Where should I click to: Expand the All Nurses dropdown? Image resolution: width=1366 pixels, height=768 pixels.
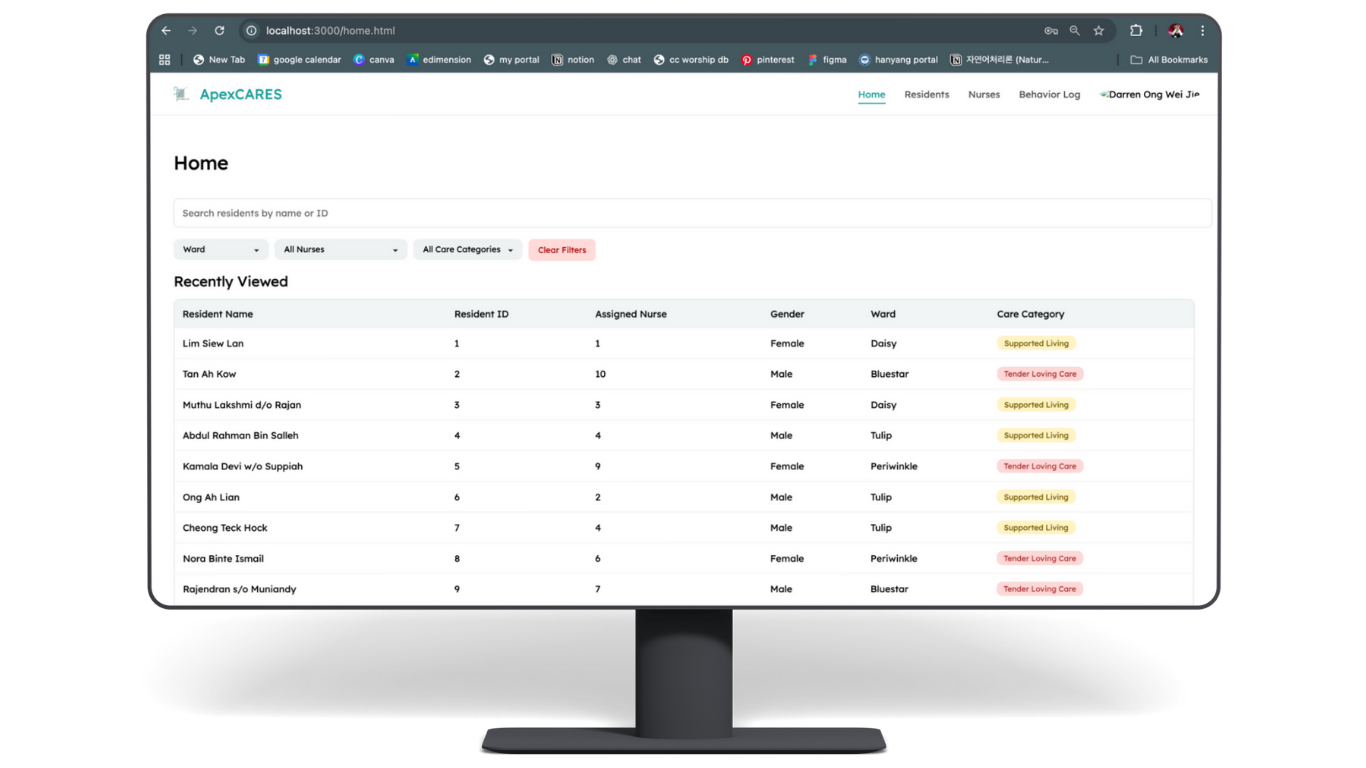point(340,250)
